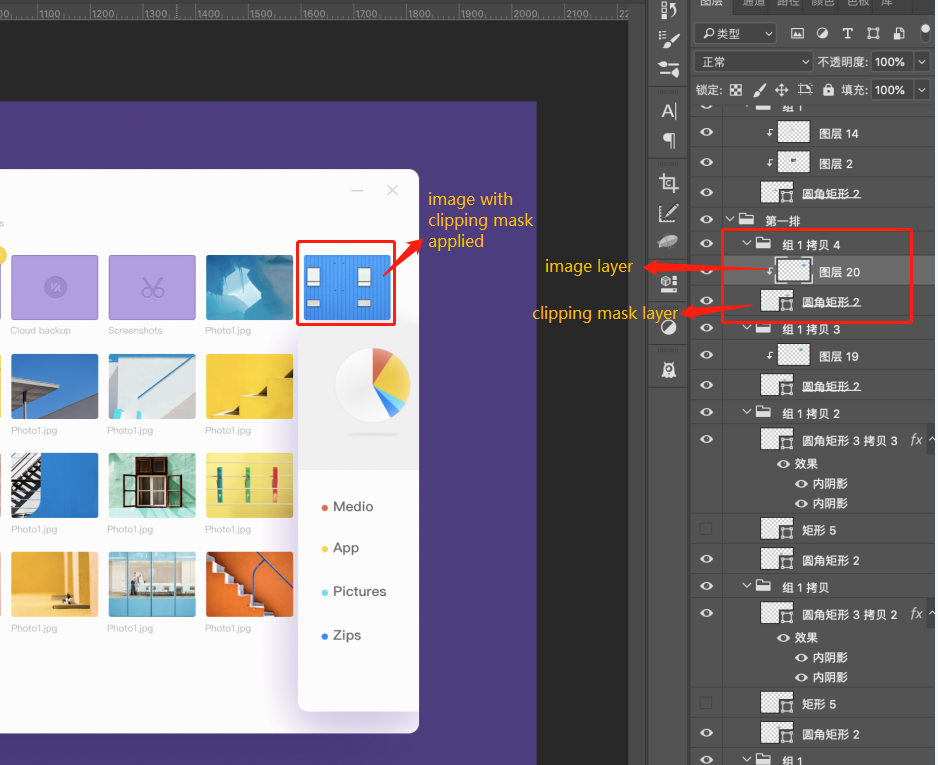Click the ice cave photo thumbnail on canvas
938x765 pixels.
[249, 287]
